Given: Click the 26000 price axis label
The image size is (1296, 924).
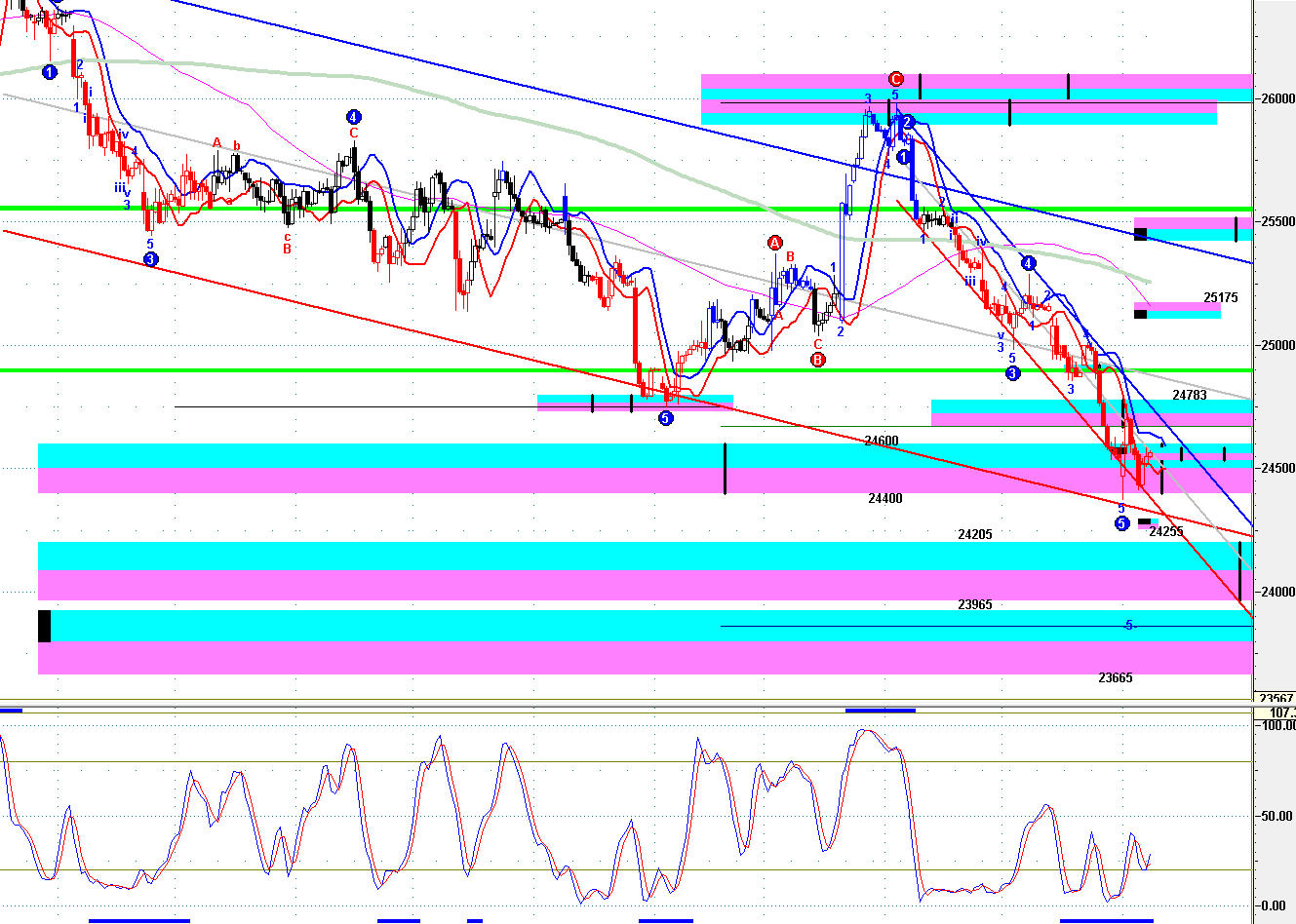Looking at the screenshot, I should click(x=1278, y=98).
